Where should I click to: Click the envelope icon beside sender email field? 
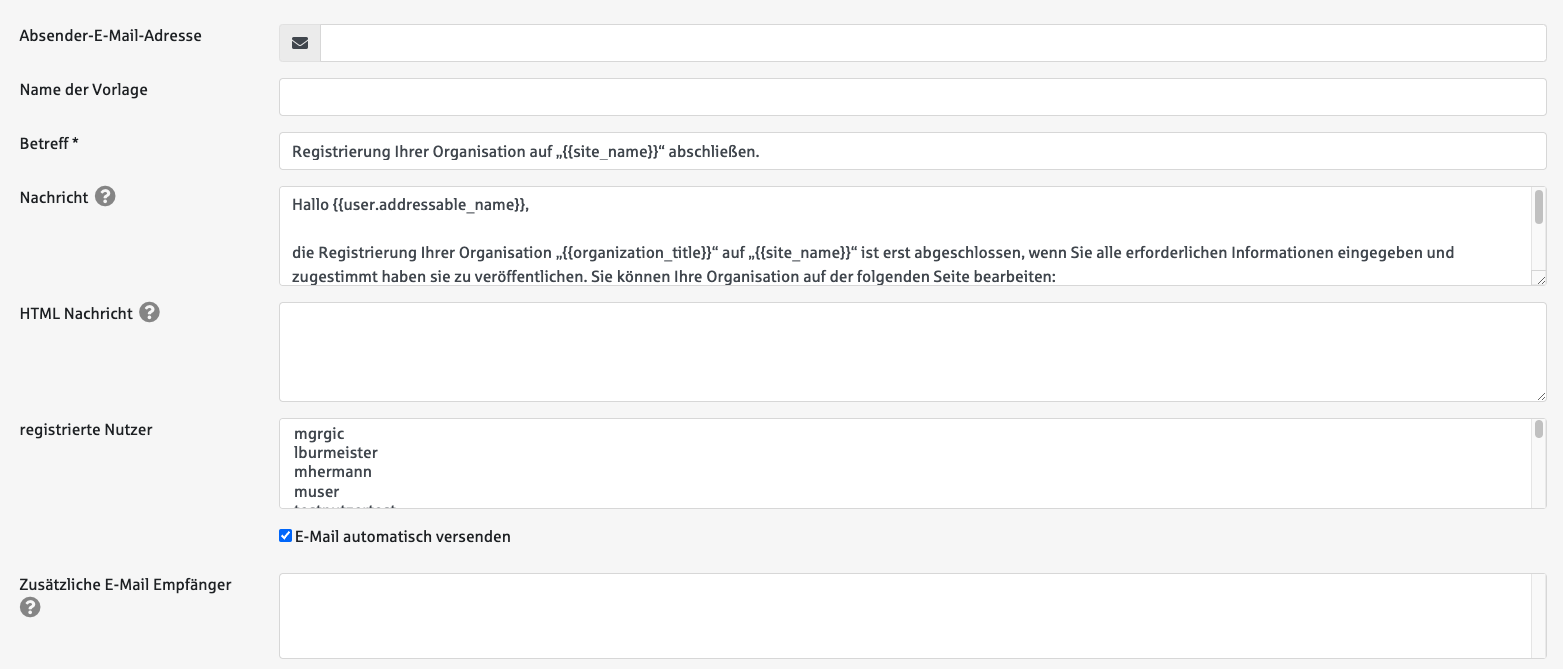tap(300, 43)
